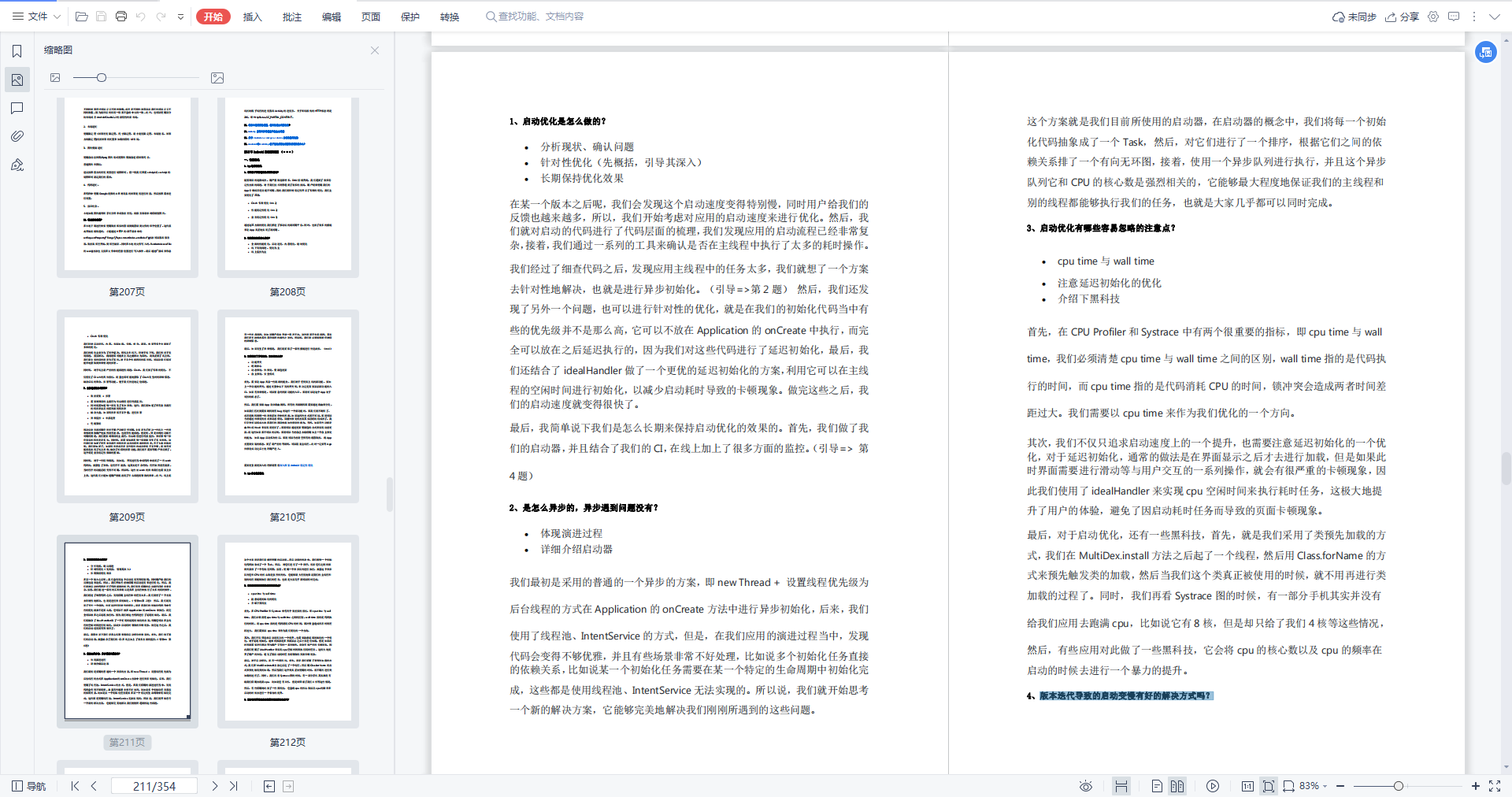Select the 第208页 thumbnail

coord(288,187)
